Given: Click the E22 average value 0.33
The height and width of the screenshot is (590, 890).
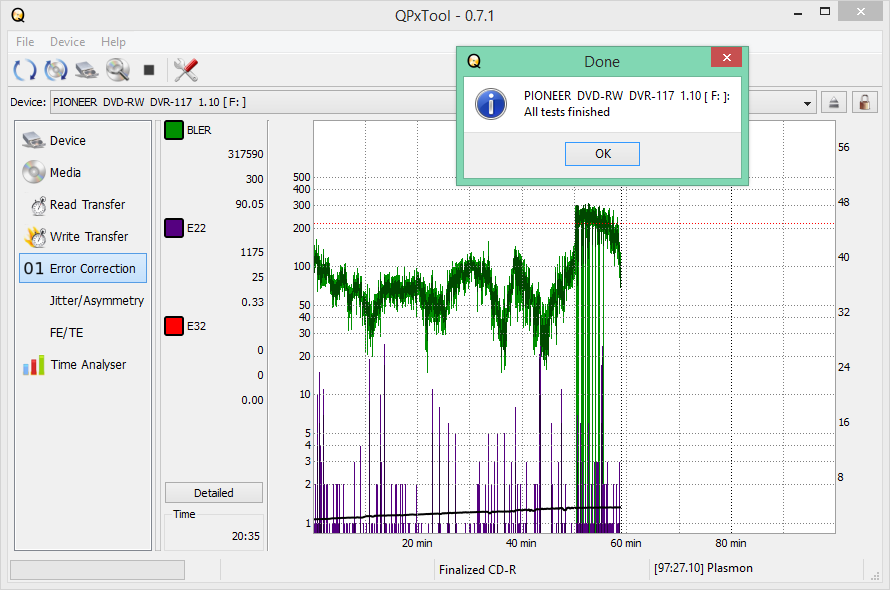Looking at the screenshot, I should (x=252, y=302).
